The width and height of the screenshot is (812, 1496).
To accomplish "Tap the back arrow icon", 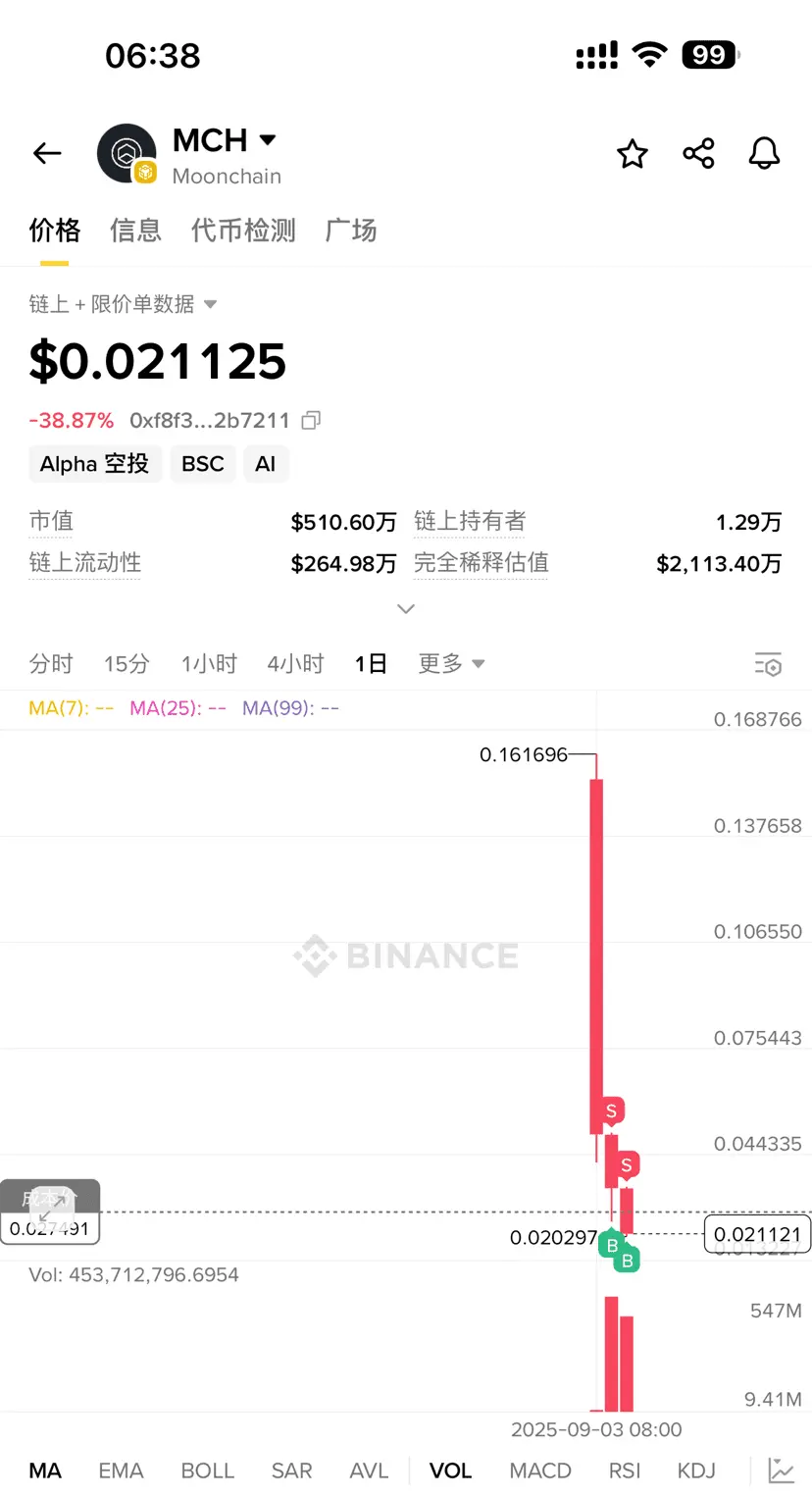I will pos(47,153).
